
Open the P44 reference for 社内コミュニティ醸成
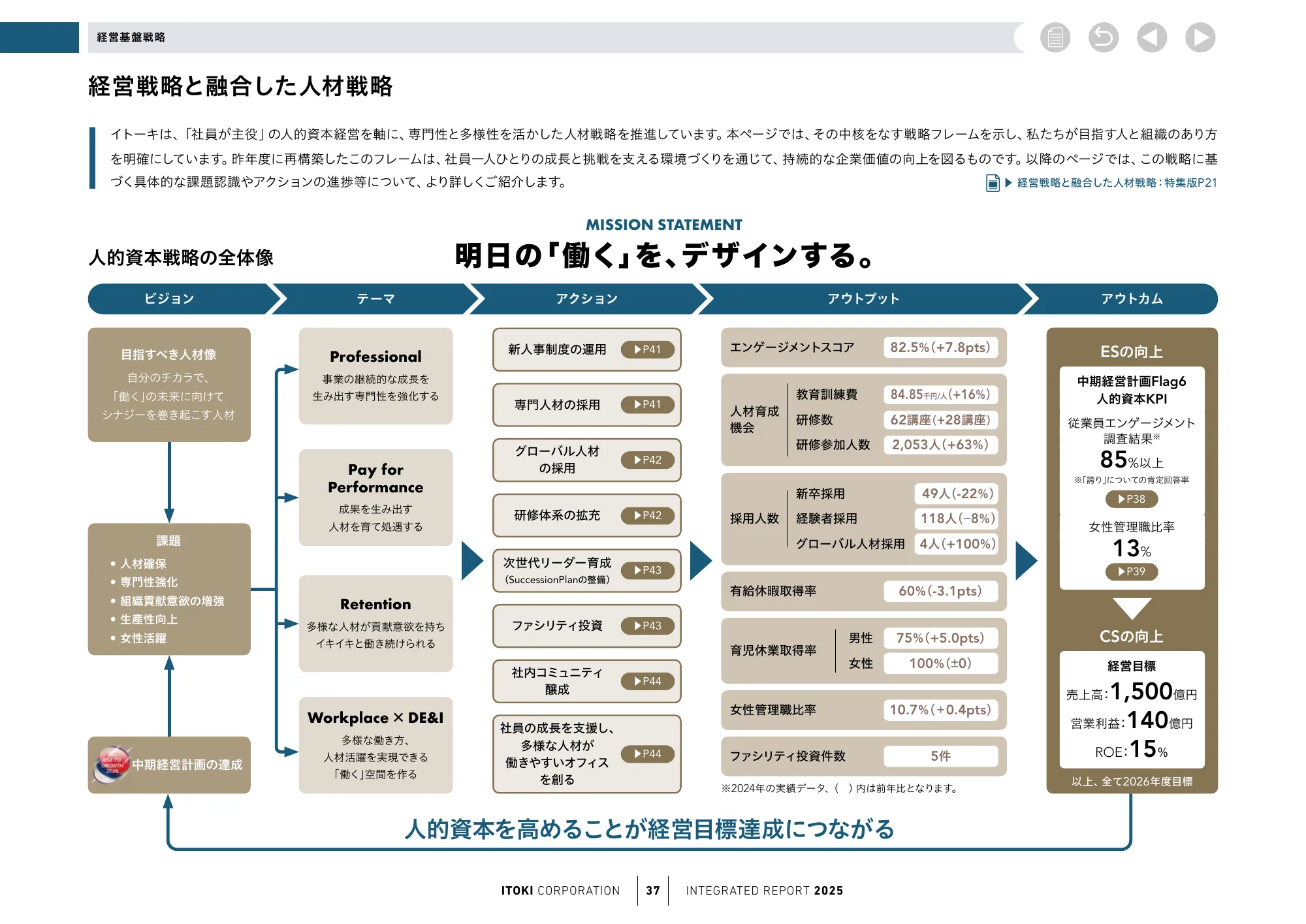coord(648,681)
